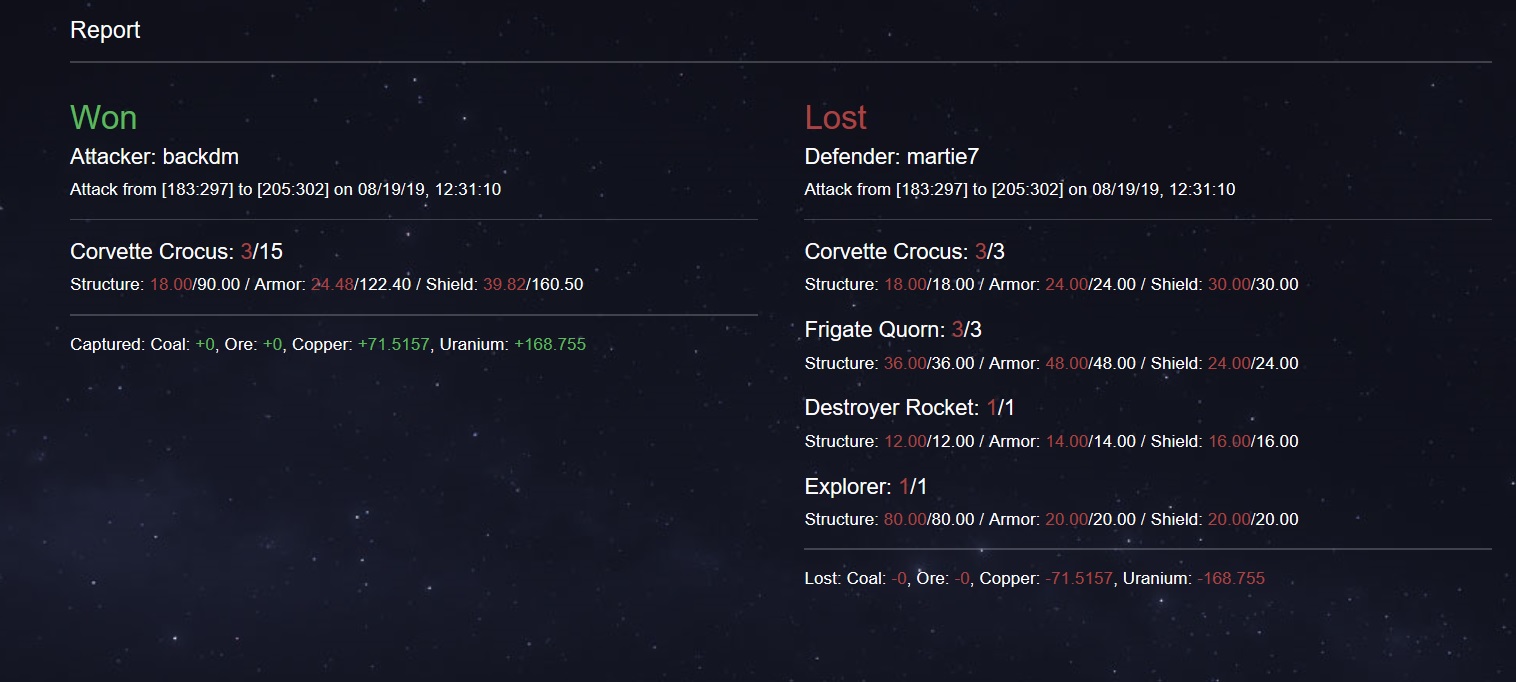This screenshot has height=682, width=1516.
Task: Select the Frigate Quorn 3/3 entry
Action: click(x=898, y=330)
